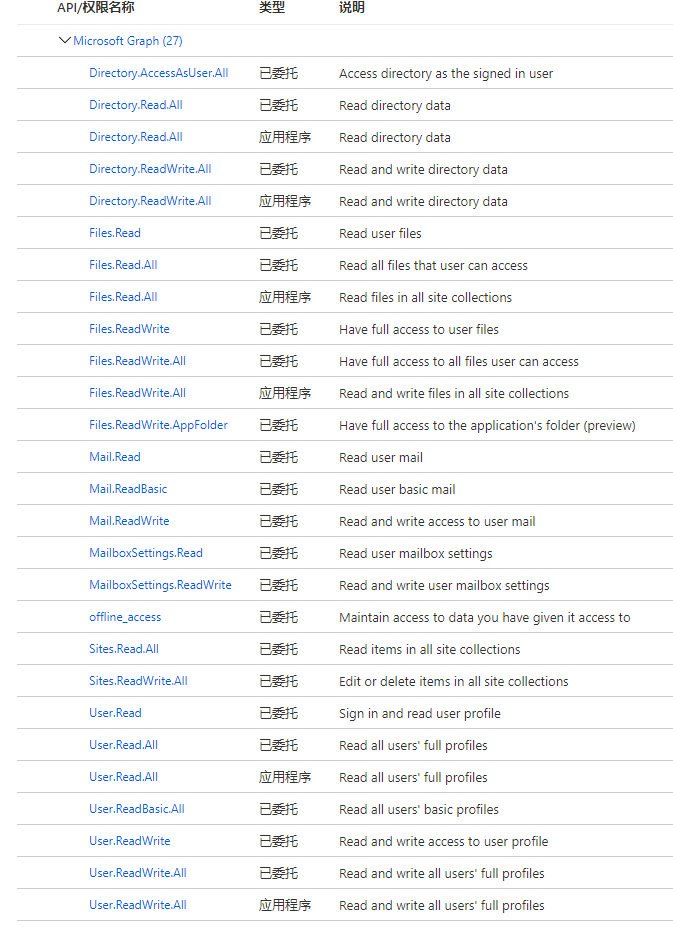Click the Files.Read permission link
673x939 pixels.
(x=114, y=233)
